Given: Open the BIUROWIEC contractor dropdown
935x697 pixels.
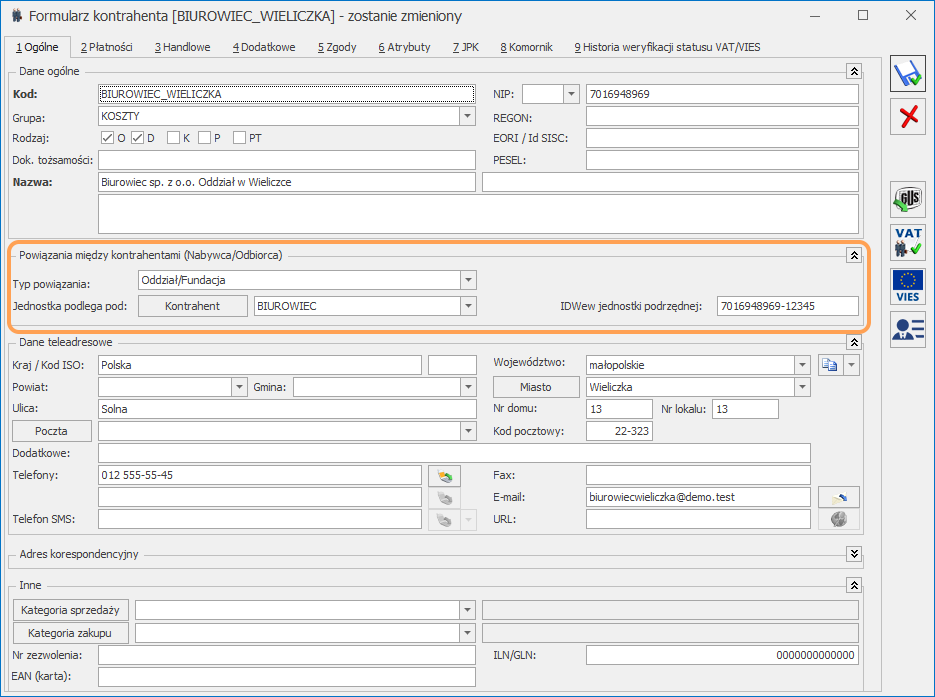Looking at the screenshot, I should pos(469,306).
